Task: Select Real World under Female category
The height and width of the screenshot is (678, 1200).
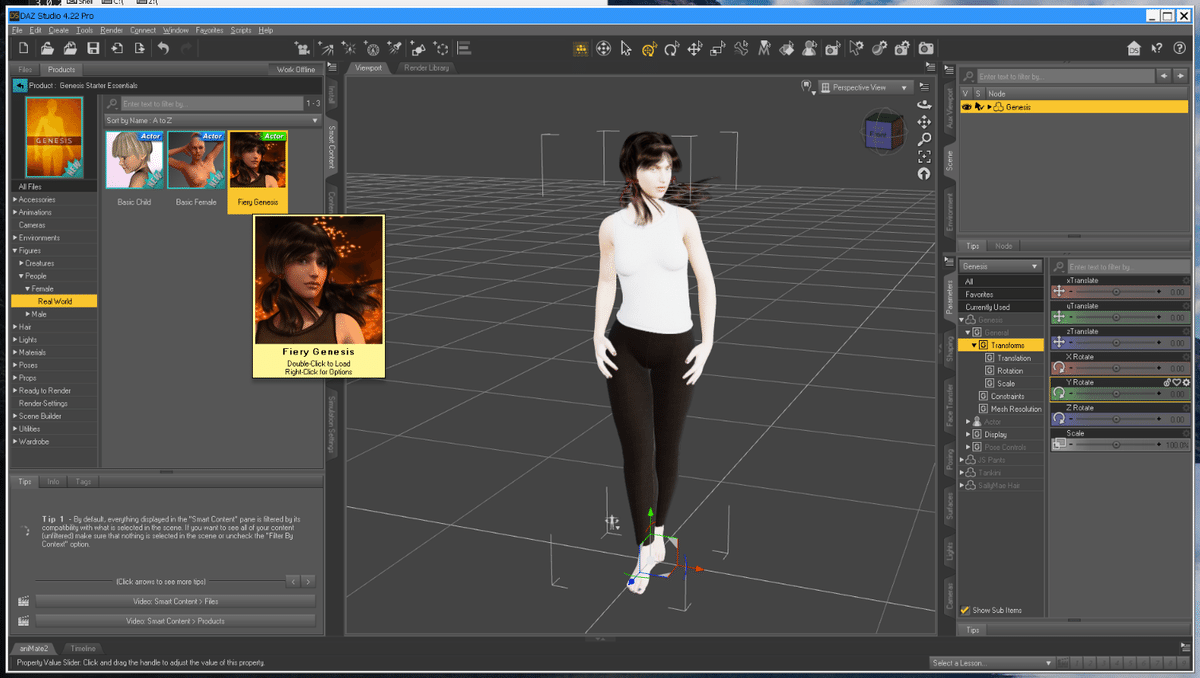Action: [54, 301]
